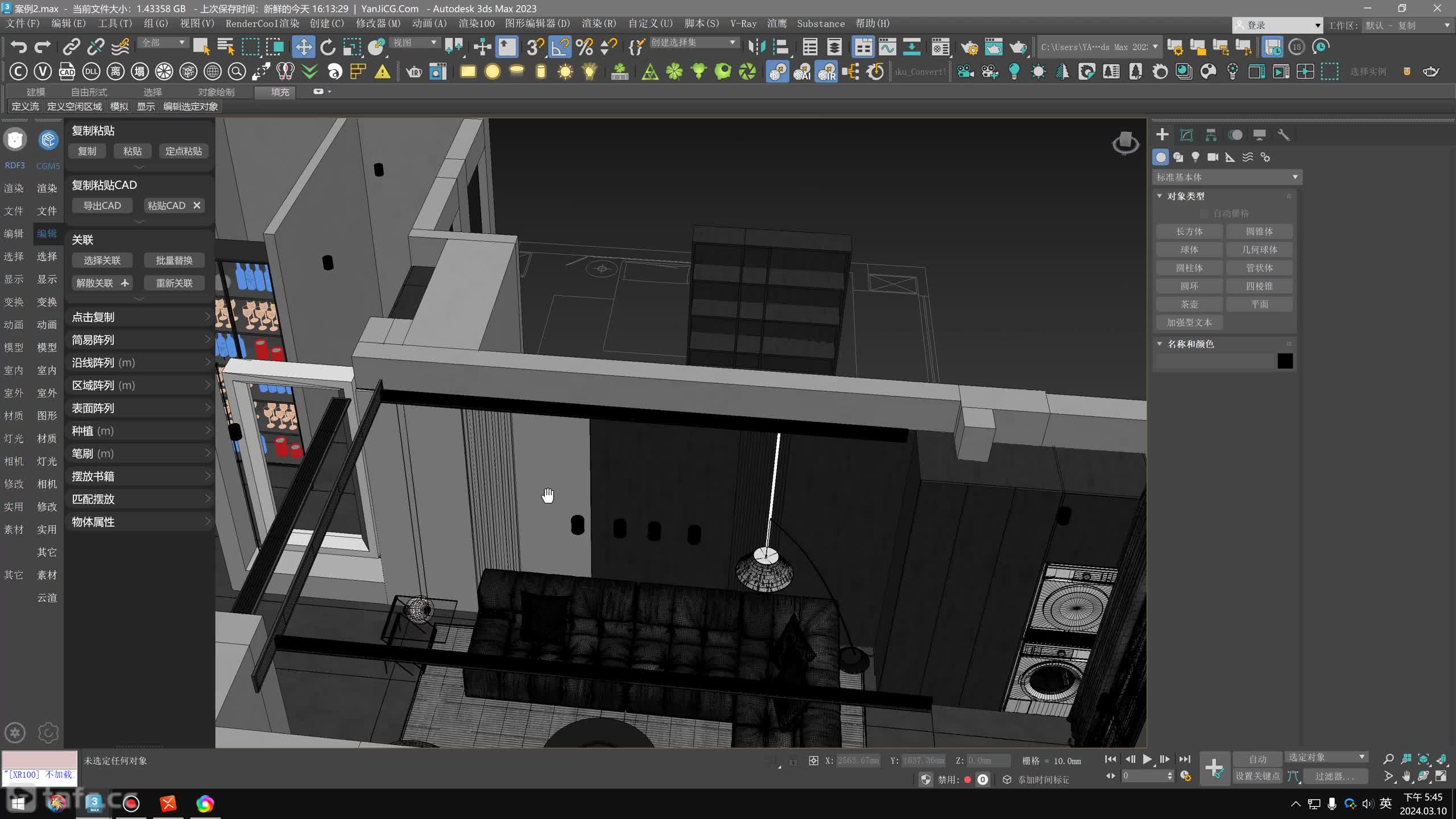
Task: Click the object name input field
Action: (x=1214, y=361)
